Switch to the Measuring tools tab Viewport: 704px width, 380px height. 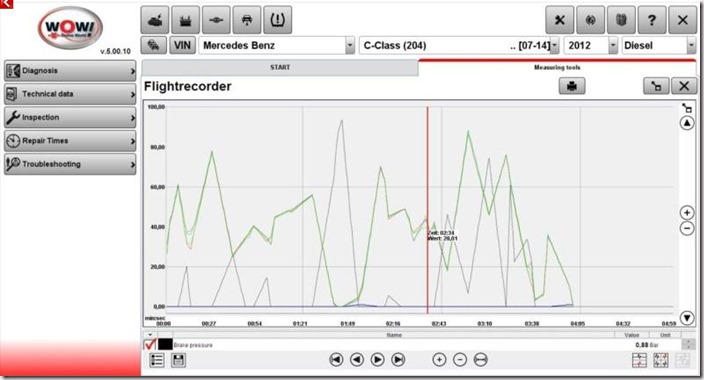coord(557,67)
